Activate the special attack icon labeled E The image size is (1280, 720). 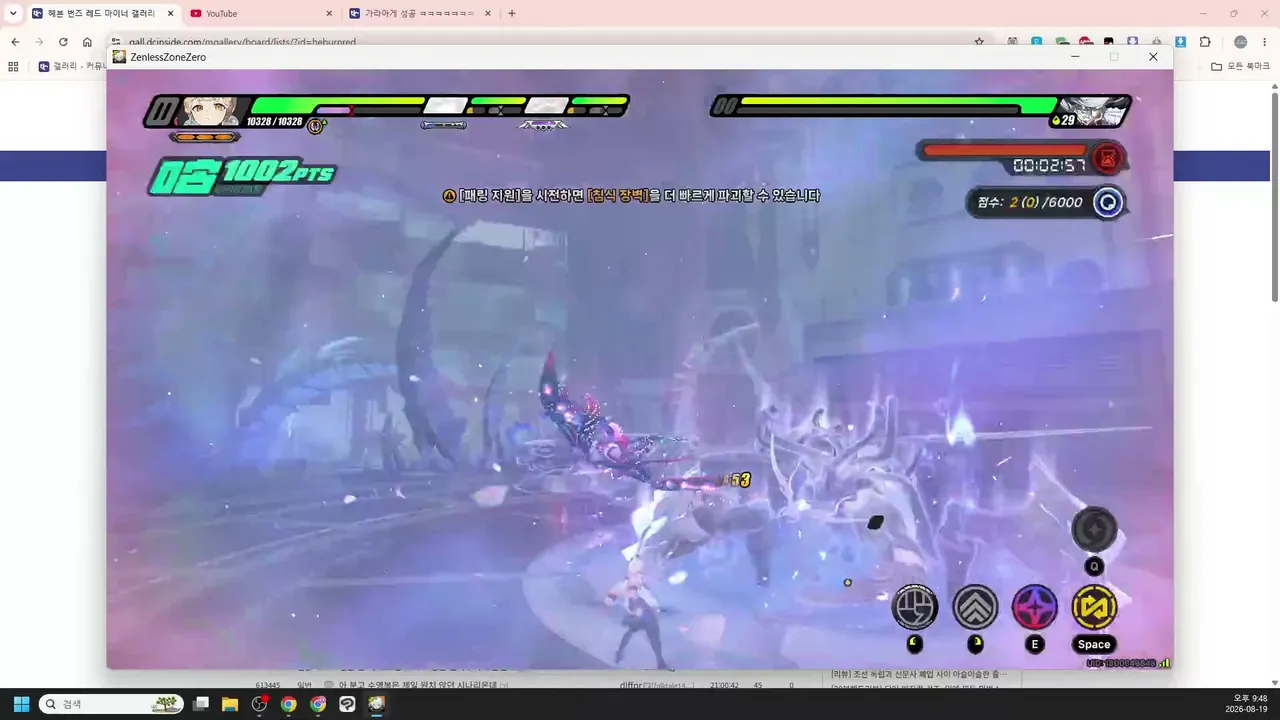pos(1035,607)
